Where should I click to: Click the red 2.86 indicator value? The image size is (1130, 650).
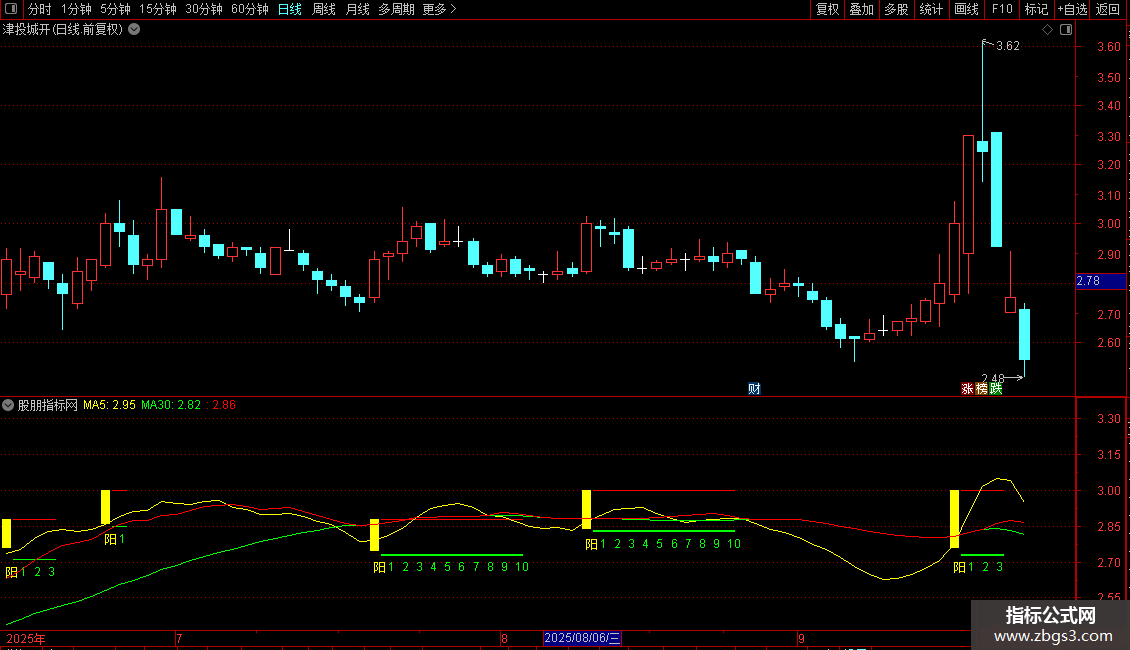(223, 405)
